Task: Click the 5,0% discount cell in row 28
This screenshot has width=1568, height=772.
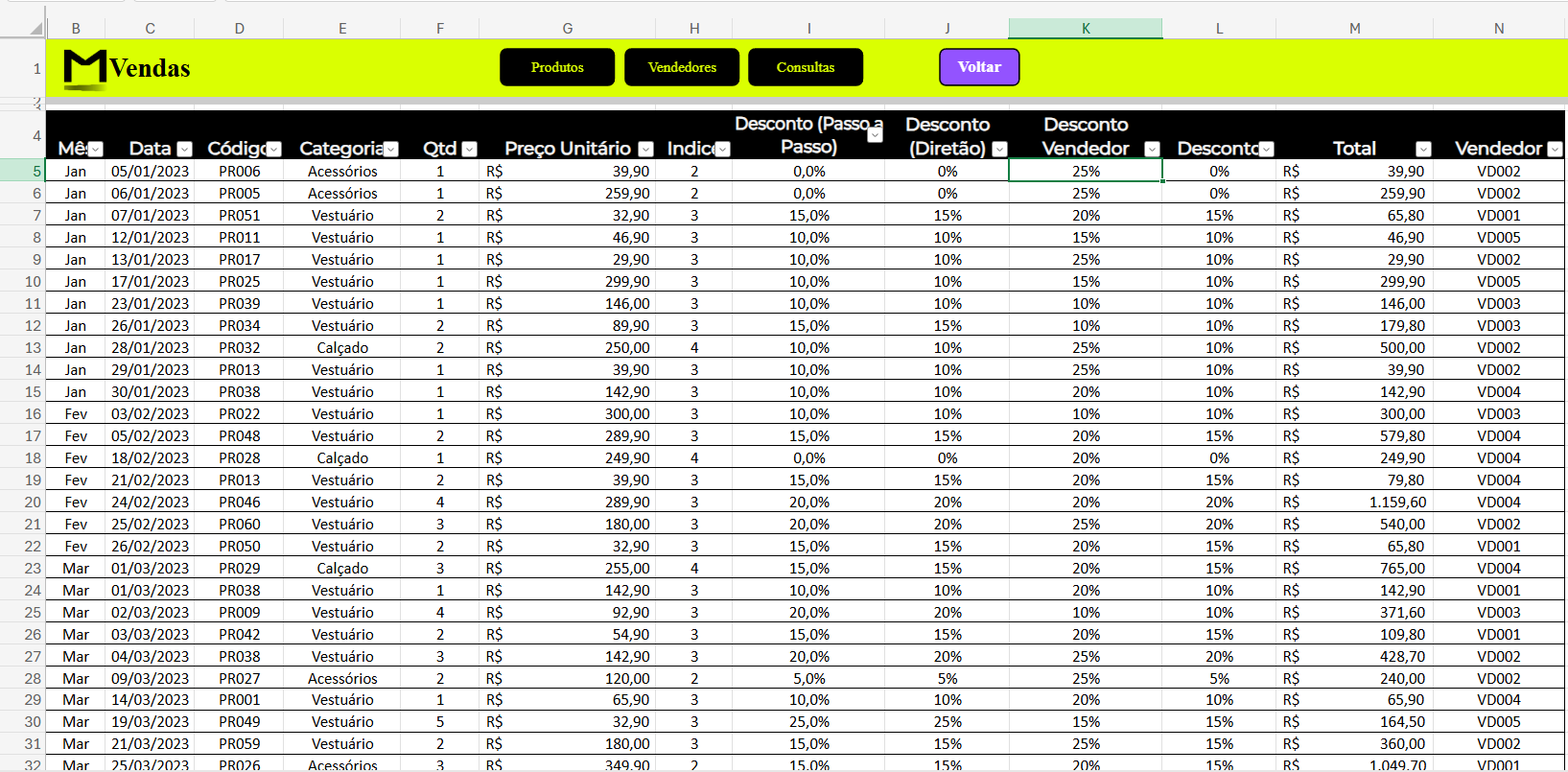Action: tap(808, 678)
